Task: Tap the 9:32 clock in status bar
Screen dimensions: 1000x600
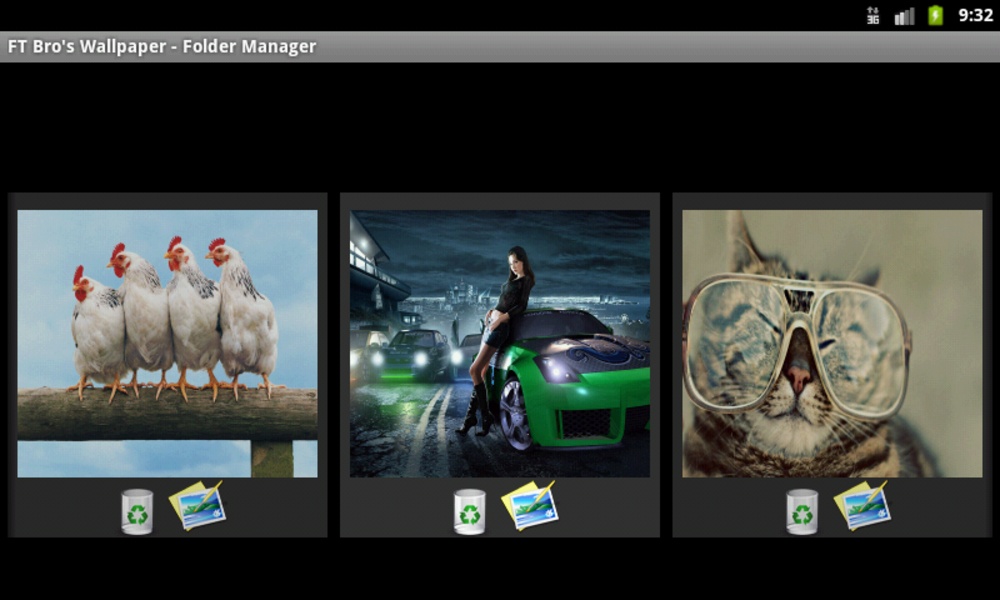Action: [x=976, y=15]
